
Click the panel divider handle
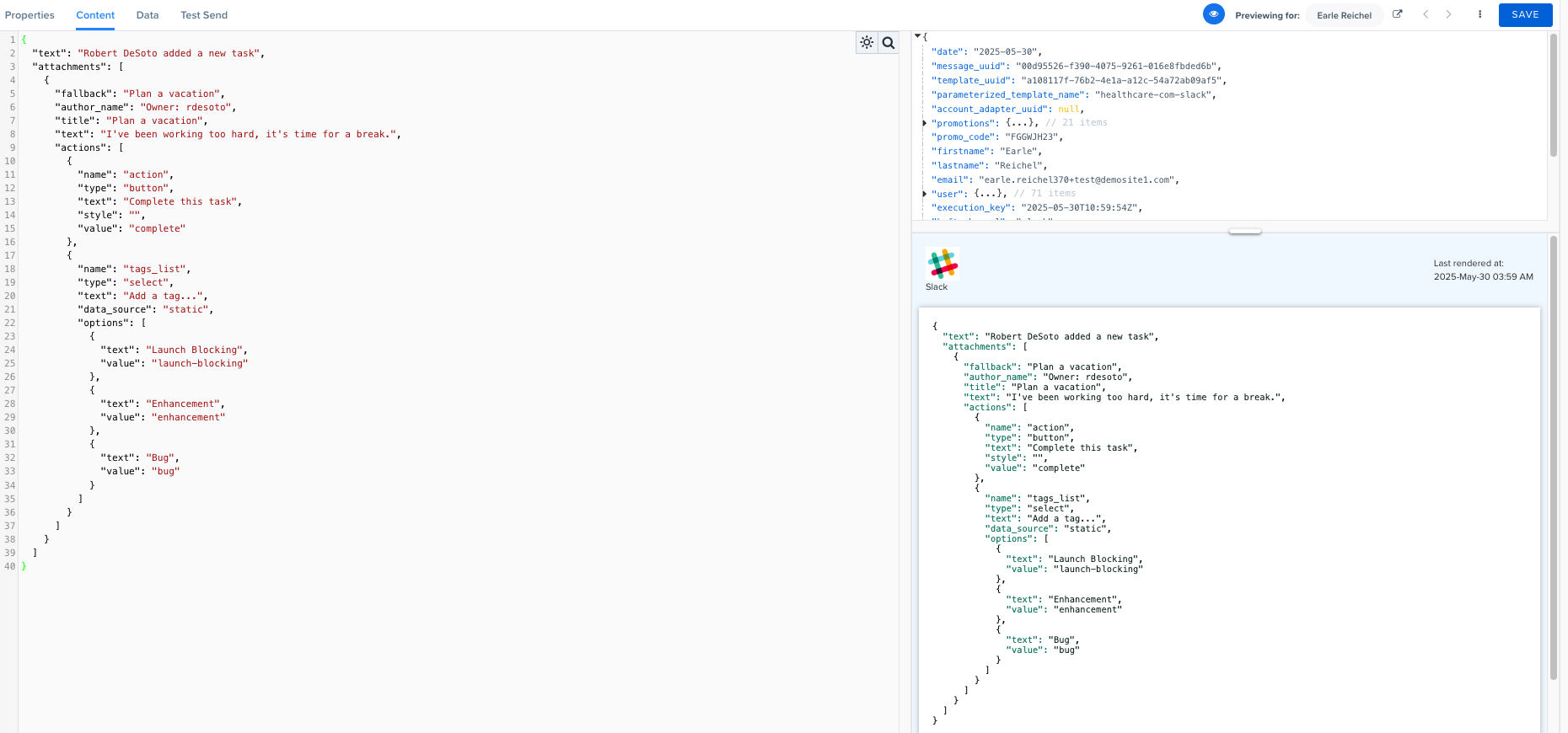(1245, 231)
